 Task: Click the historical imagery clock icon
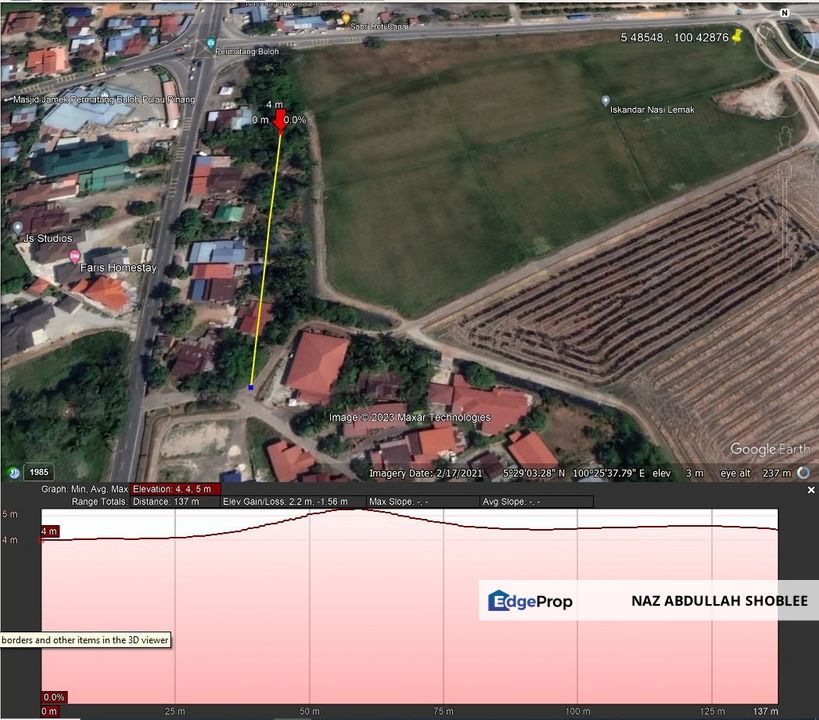(14, 471)
